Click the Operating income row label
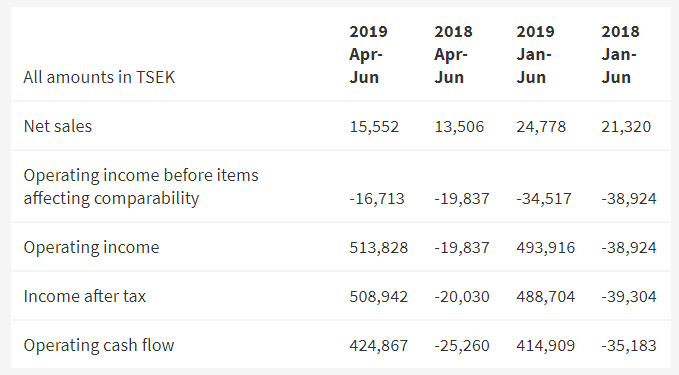 click(91, 247)
